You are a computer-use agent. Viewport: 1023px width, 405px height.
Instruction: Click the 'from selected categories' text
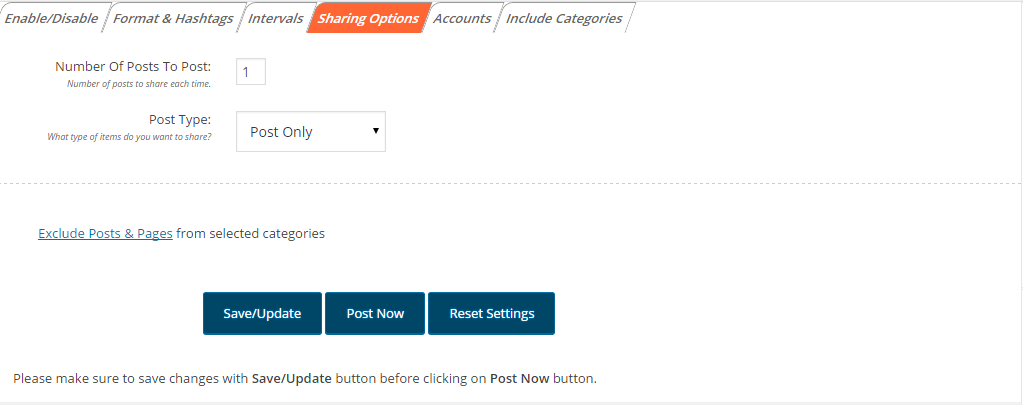click(251, 233)
